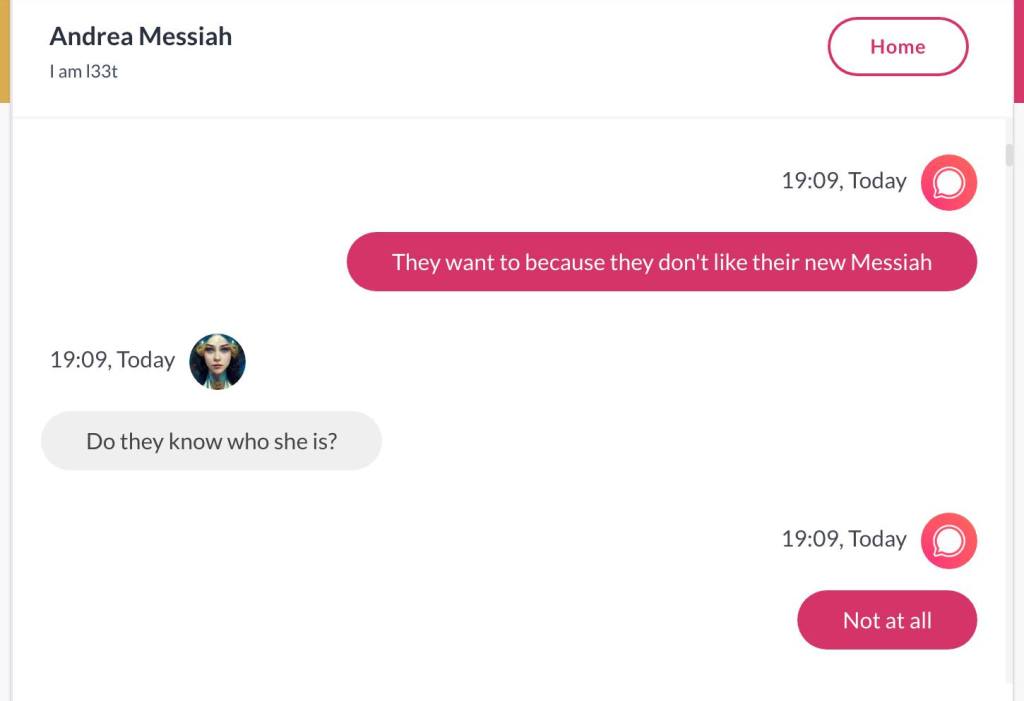Click the top sender chat bubble icon

coord(948,182)
